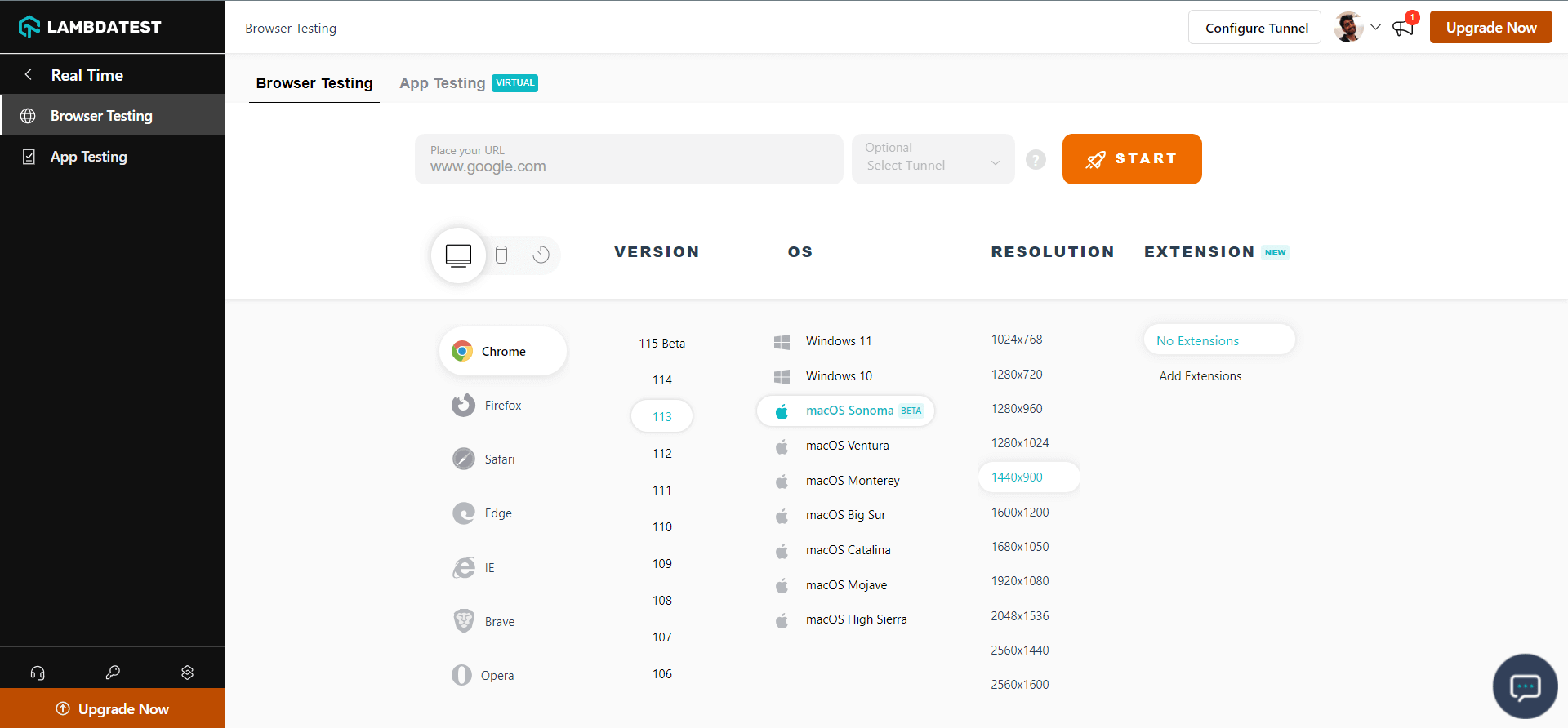The width and height of the screenshot is (1568, 728).
Task: Open the access key icon
Action: click(x=113, y=673)
